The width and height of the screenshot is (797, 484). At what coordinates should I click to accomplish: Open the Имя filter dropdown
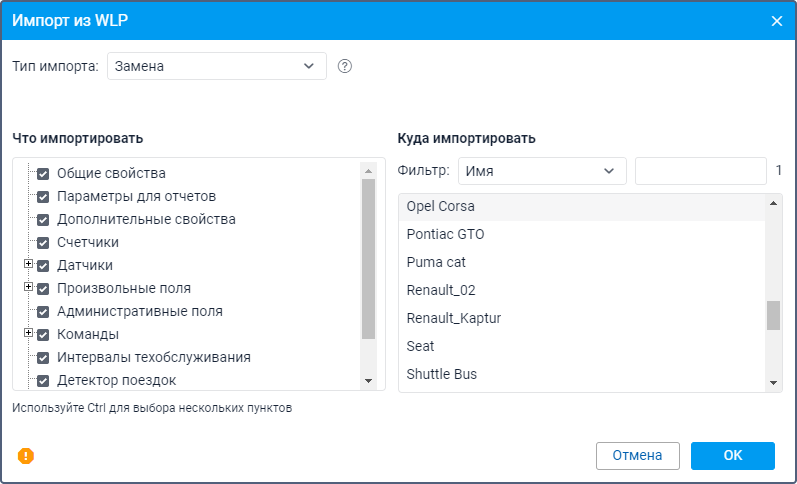(x=541, y=171)
